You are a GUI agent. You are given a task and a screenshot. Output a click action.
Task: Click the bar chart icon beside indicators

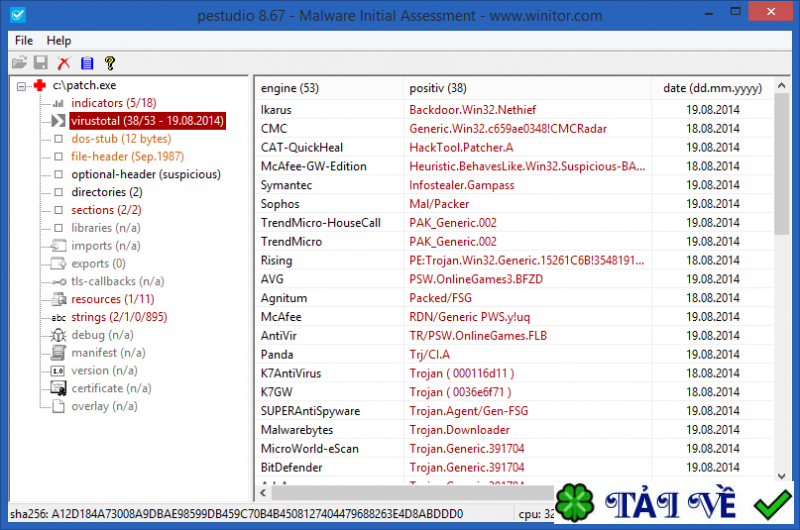coord(58,103)
